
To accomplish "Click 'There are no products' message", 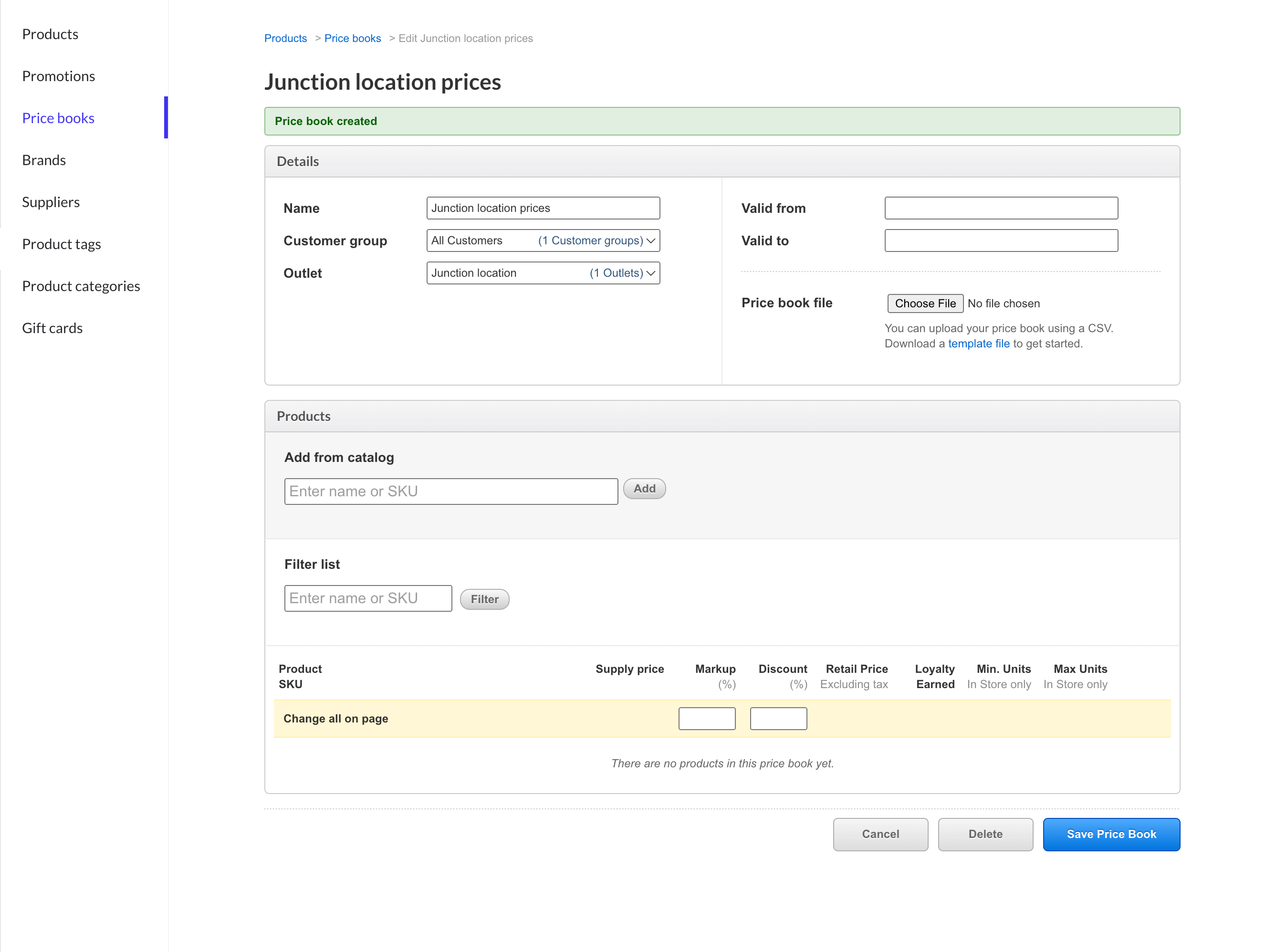I will pyautogui.click(x=722, y=764).
